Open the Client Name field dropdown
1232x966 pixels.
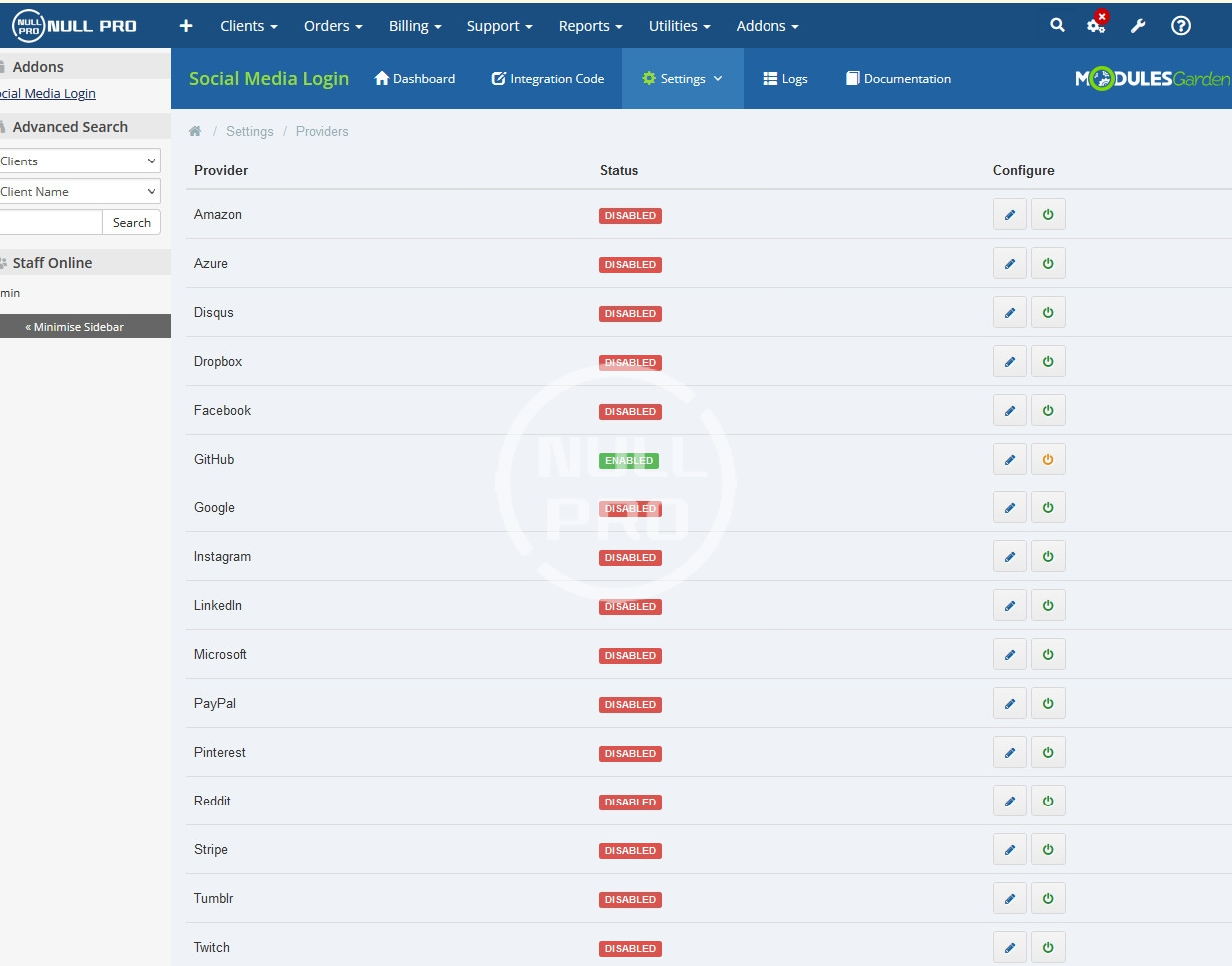[80, 192]
